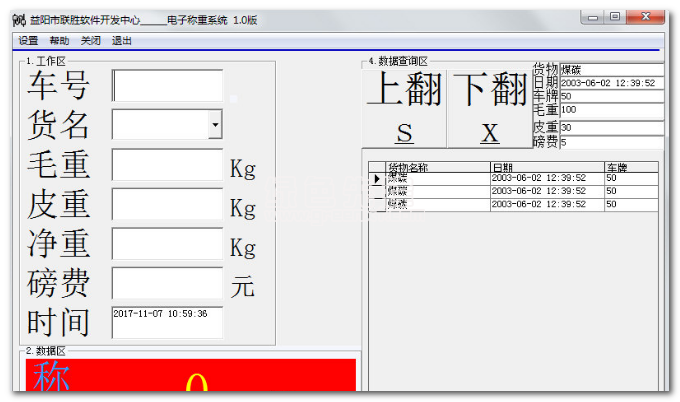680x402 pixels.
Task: Click the 净重 input field
Action: 167,244
